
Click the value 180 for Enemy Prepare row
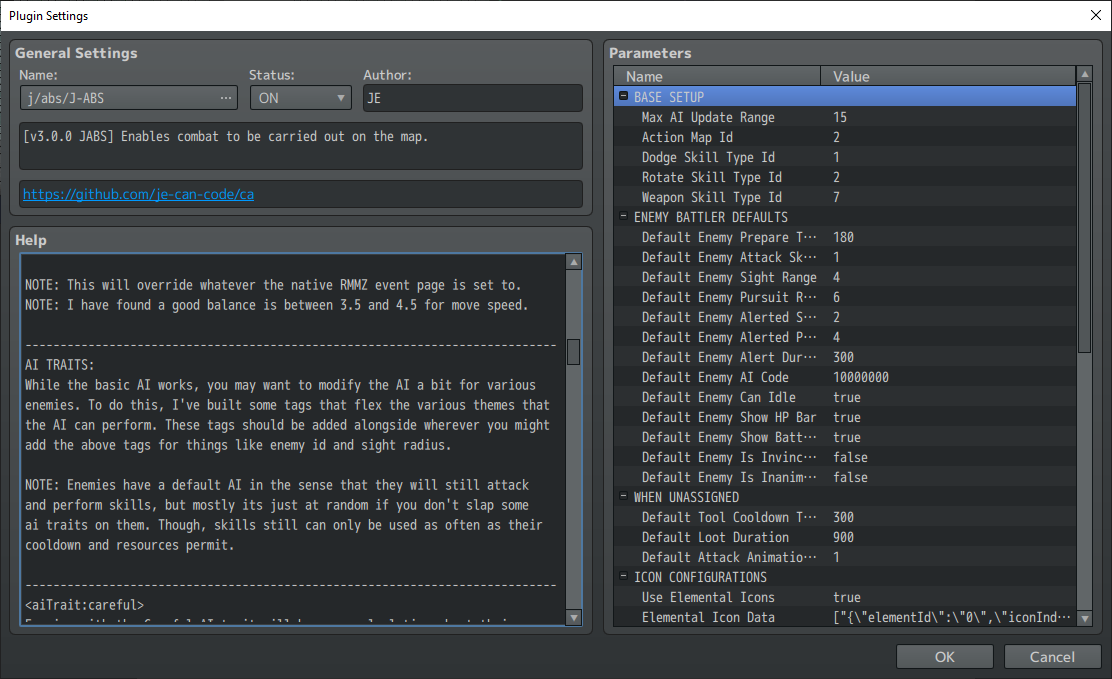click(x=843, y=237)
